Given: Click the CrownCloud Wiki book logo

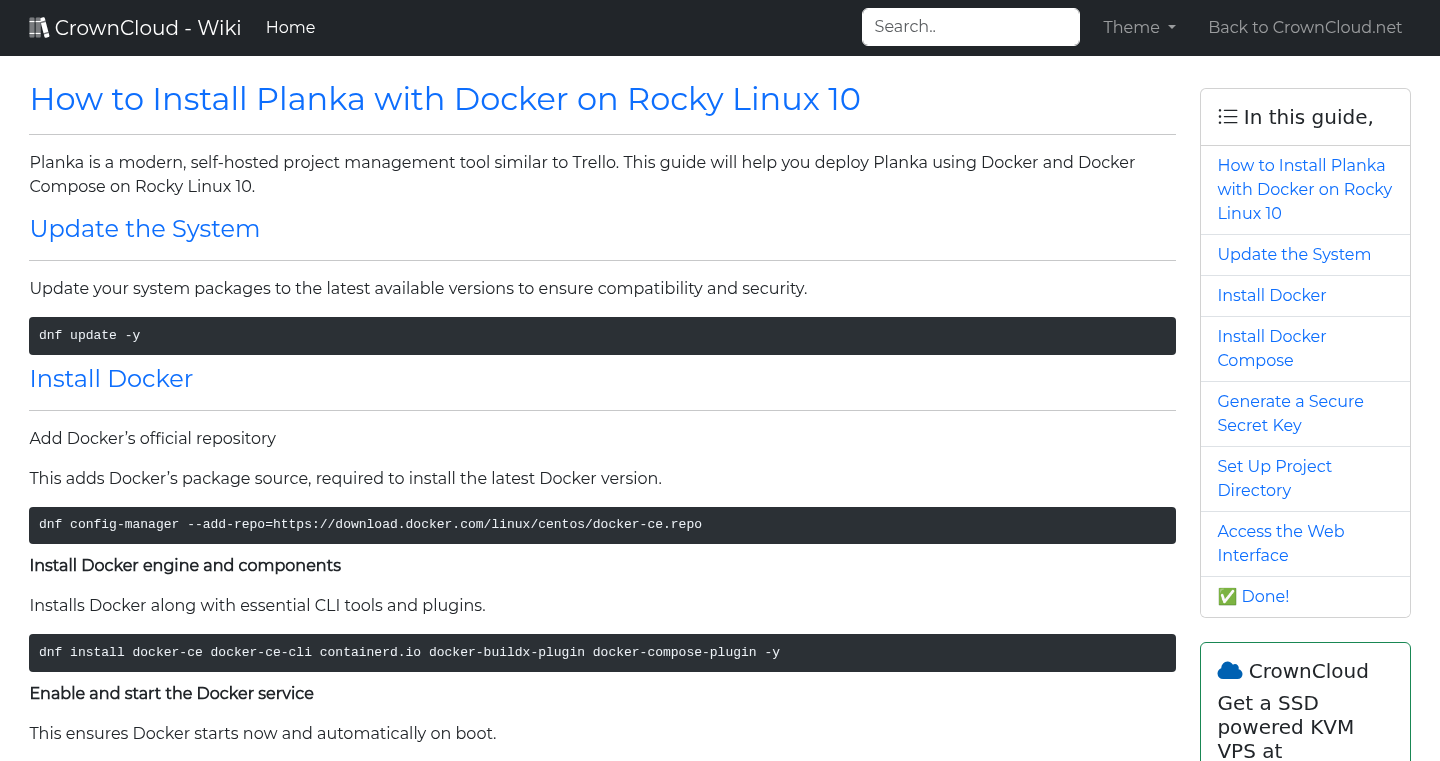Looking at the screenshot, I should click(x=39, y=26).
